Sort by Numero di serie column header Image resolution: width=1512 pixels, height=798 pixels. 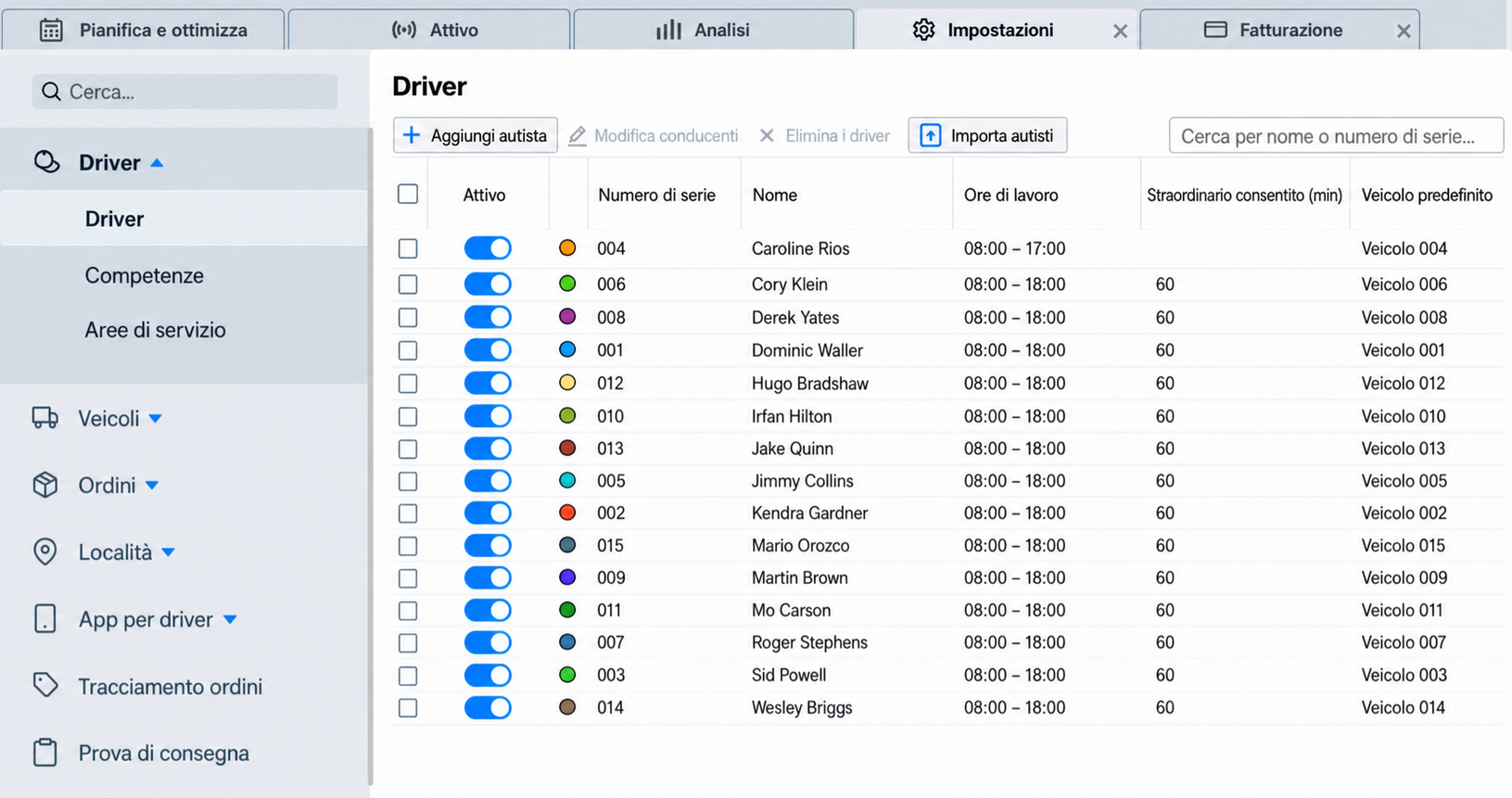click(656, 195)
